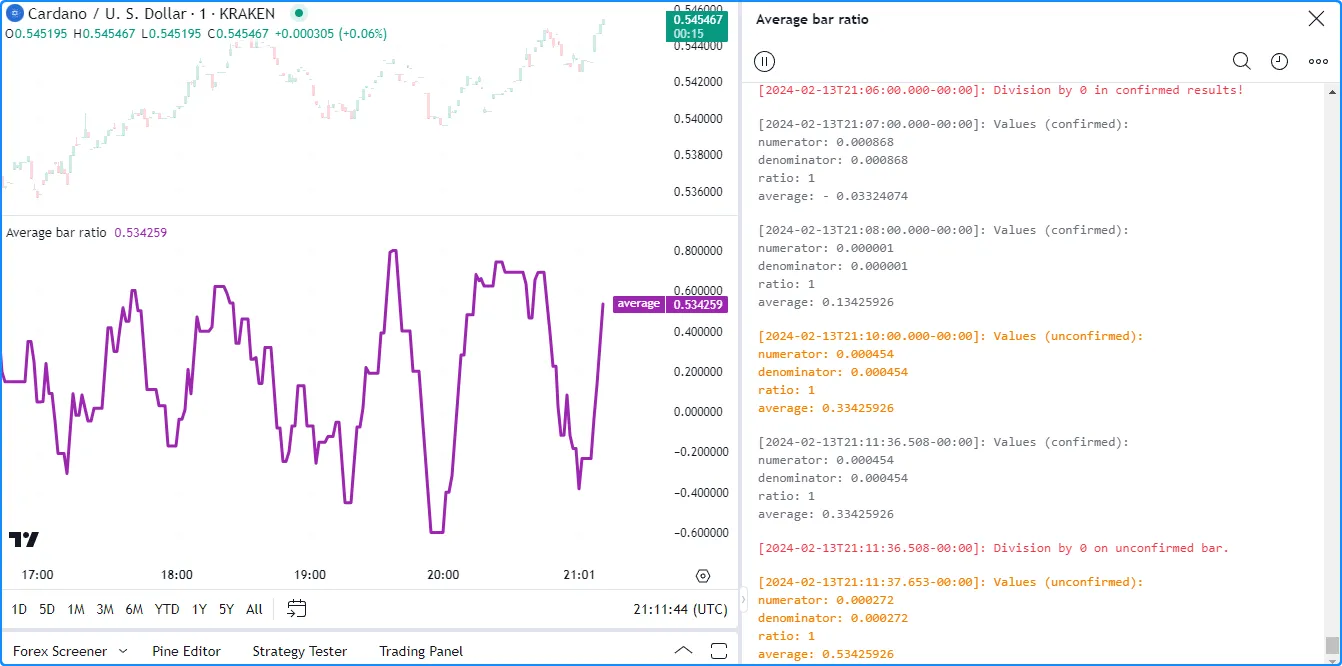
Task: Click the 21:11:44 (UTC) timezone clock
Action: click(x=680, y=609)
